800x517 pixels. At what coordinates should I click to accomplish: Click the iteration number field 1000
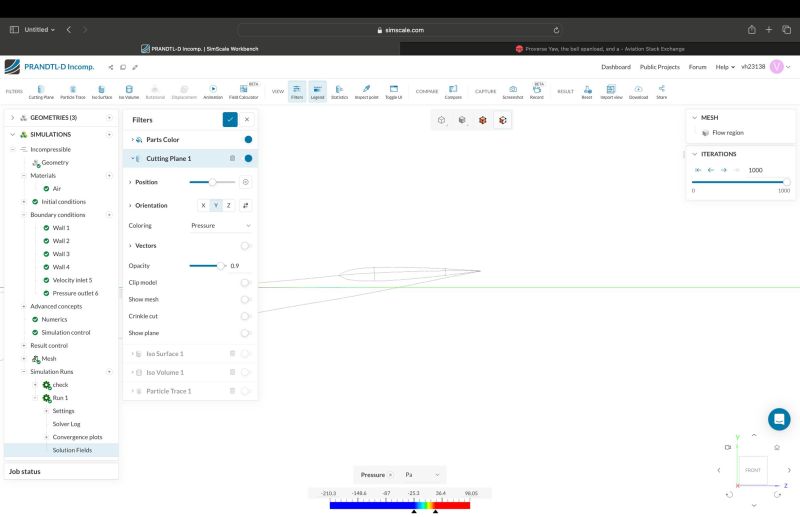coord(763,170)
